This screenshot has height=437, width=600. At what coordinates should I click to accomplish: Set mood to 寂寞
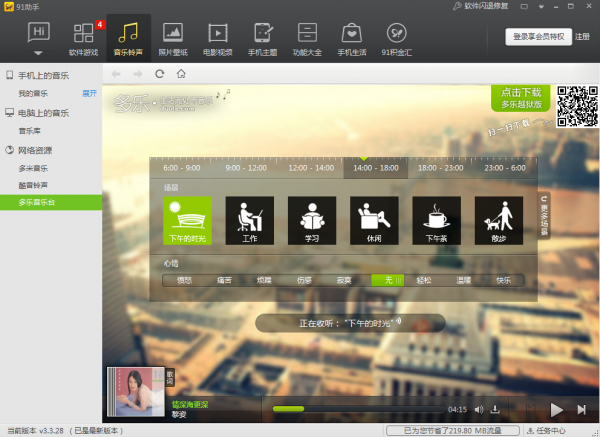(344, 280)
